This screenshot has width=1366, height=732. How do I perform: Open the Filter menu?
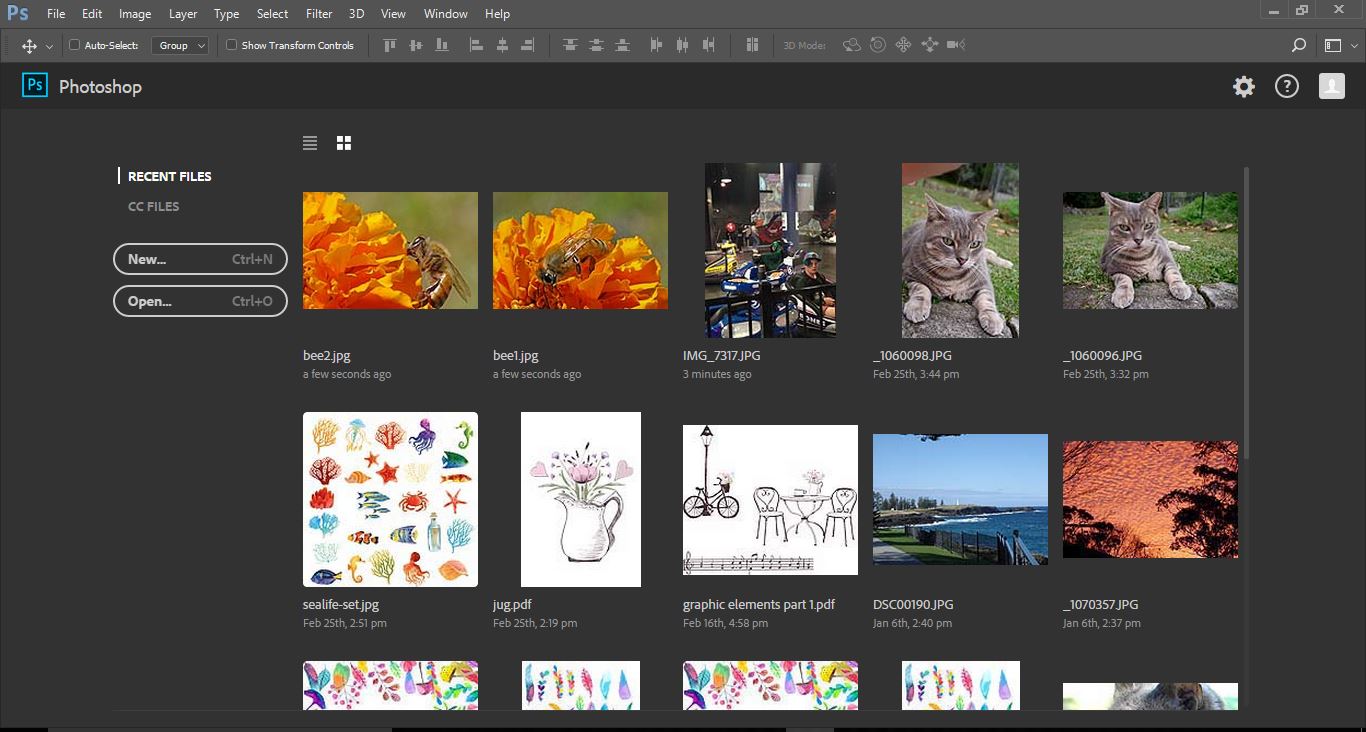319,14
